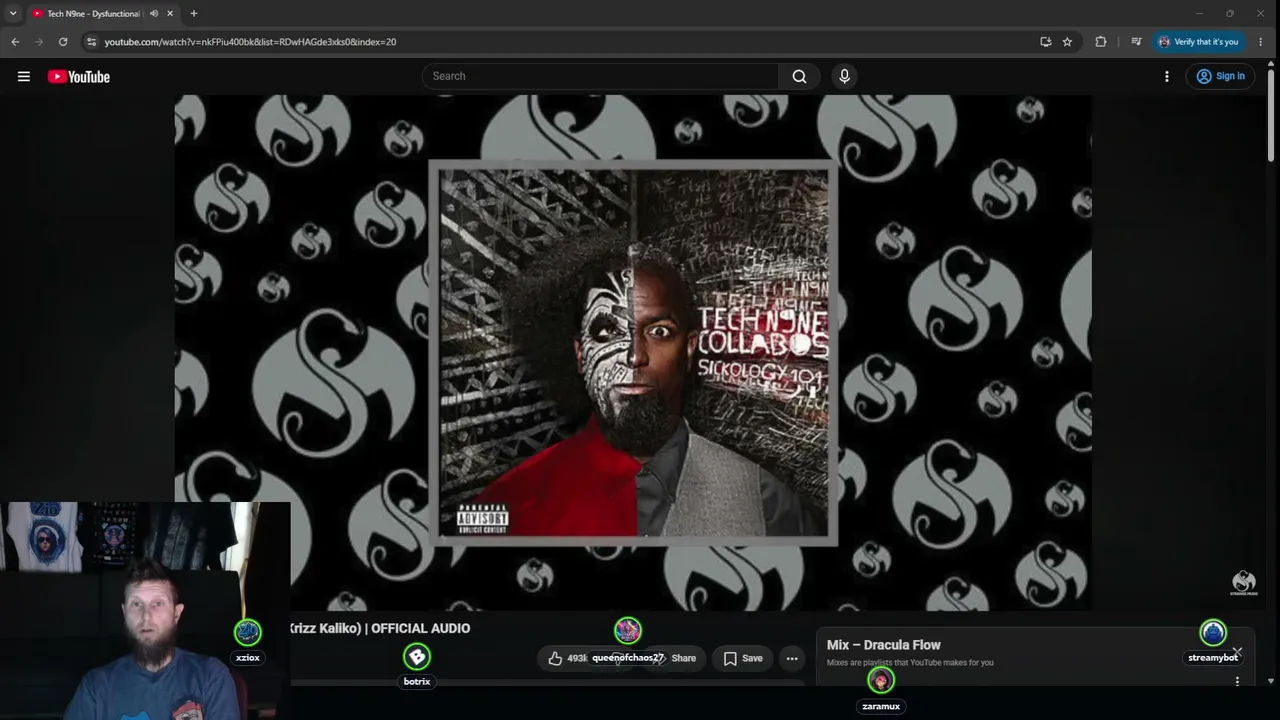Image resolution: width=1280 pixels, height=720 pixels.
Task: Save the video to a playlist
Action: [743, 658]
